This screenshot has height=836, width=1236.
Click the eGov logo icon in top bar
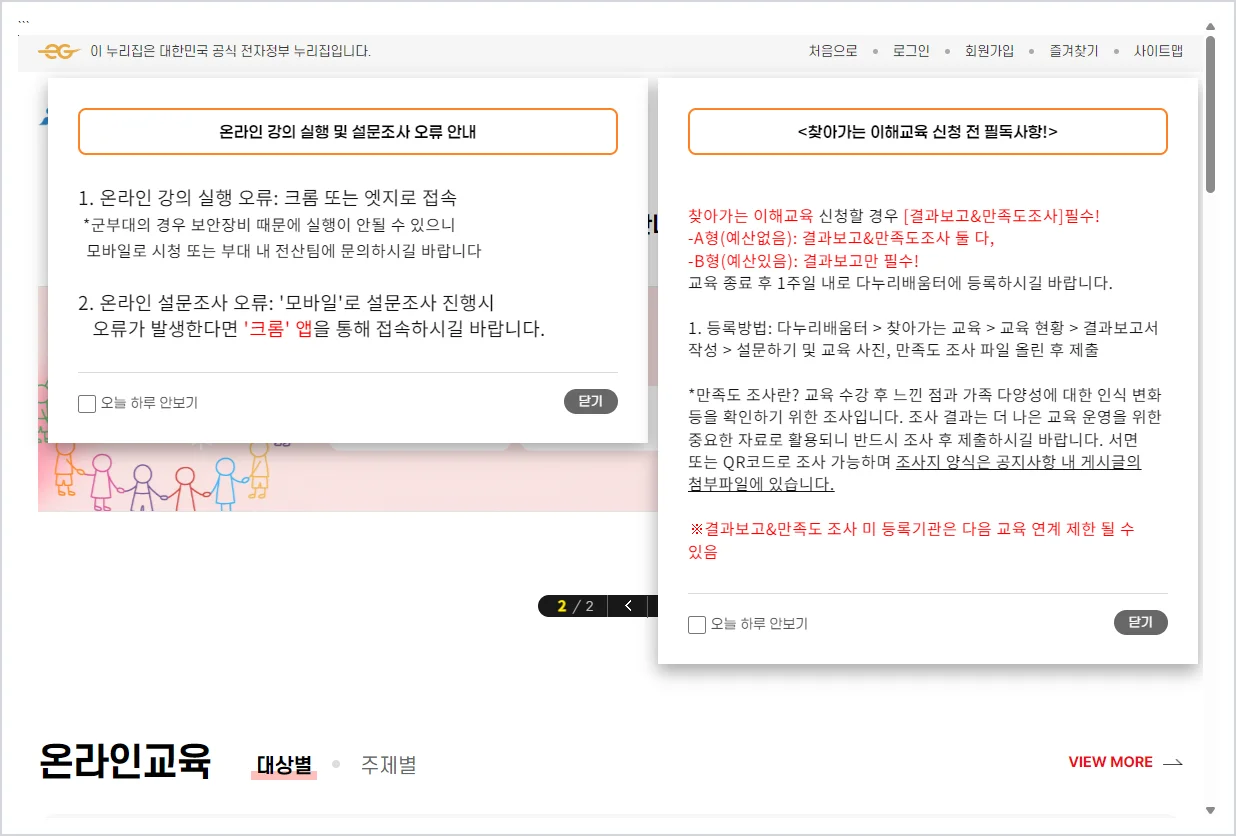(x=58, y=51)
